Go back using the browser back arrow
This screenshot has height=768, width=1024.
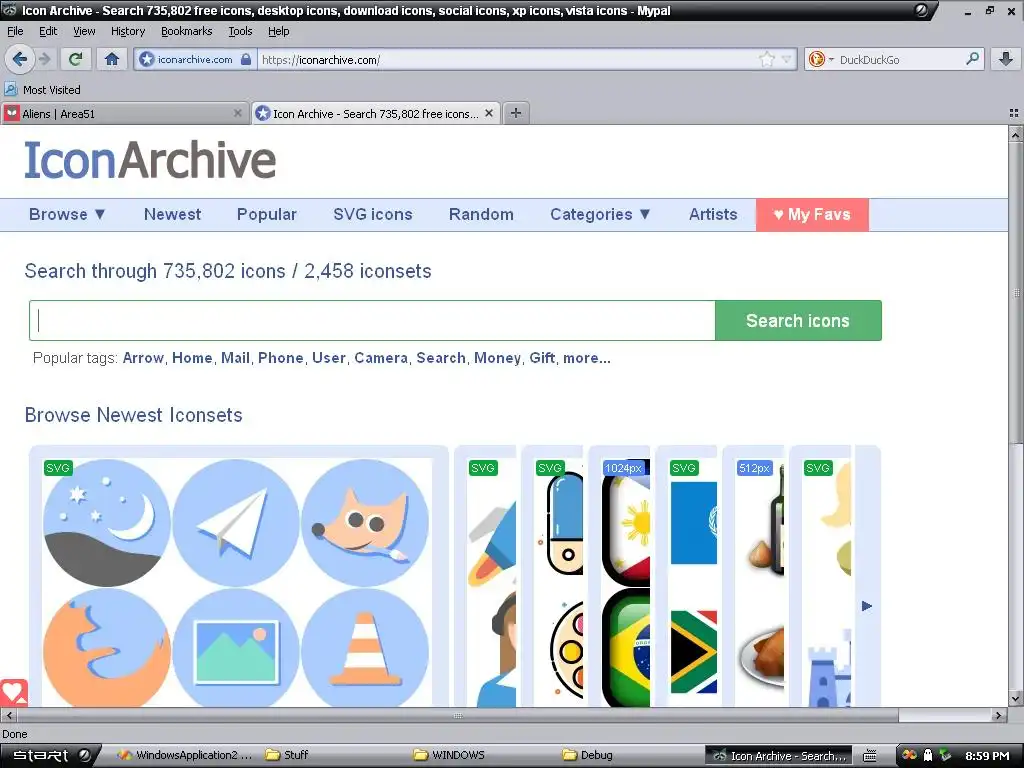click(20, 59)
